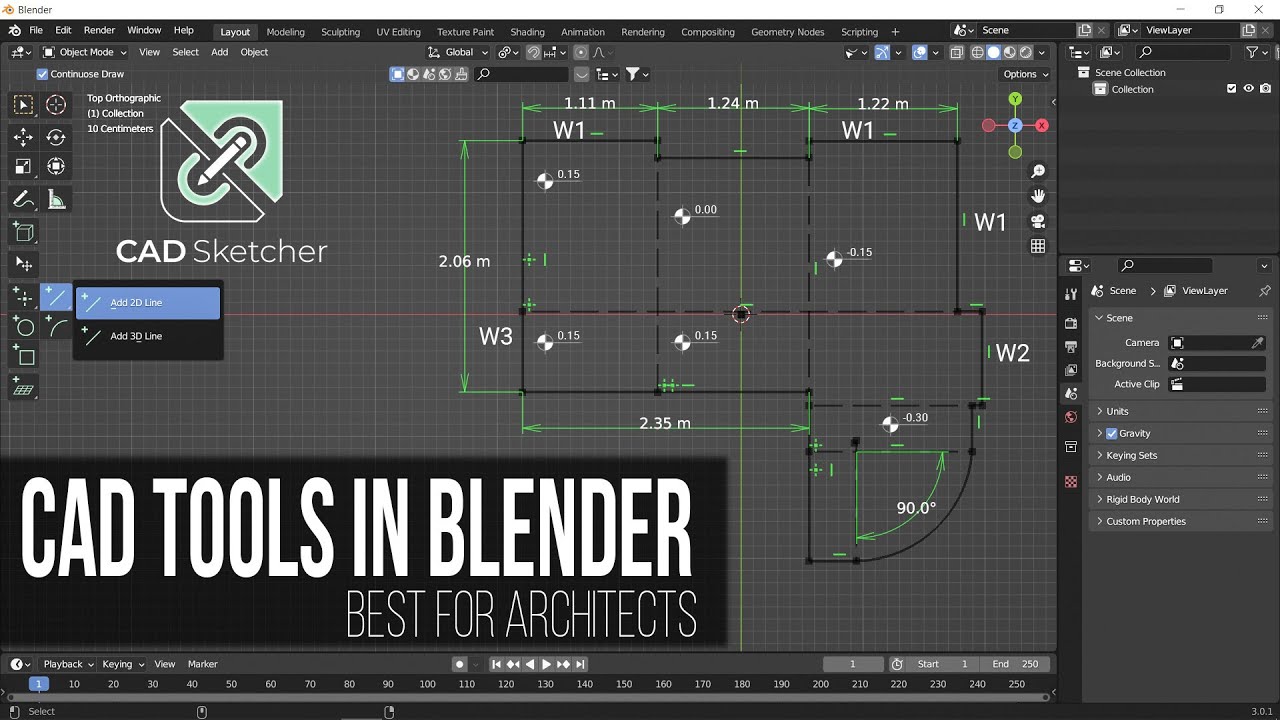Play the animation forward

pos(546,664)
